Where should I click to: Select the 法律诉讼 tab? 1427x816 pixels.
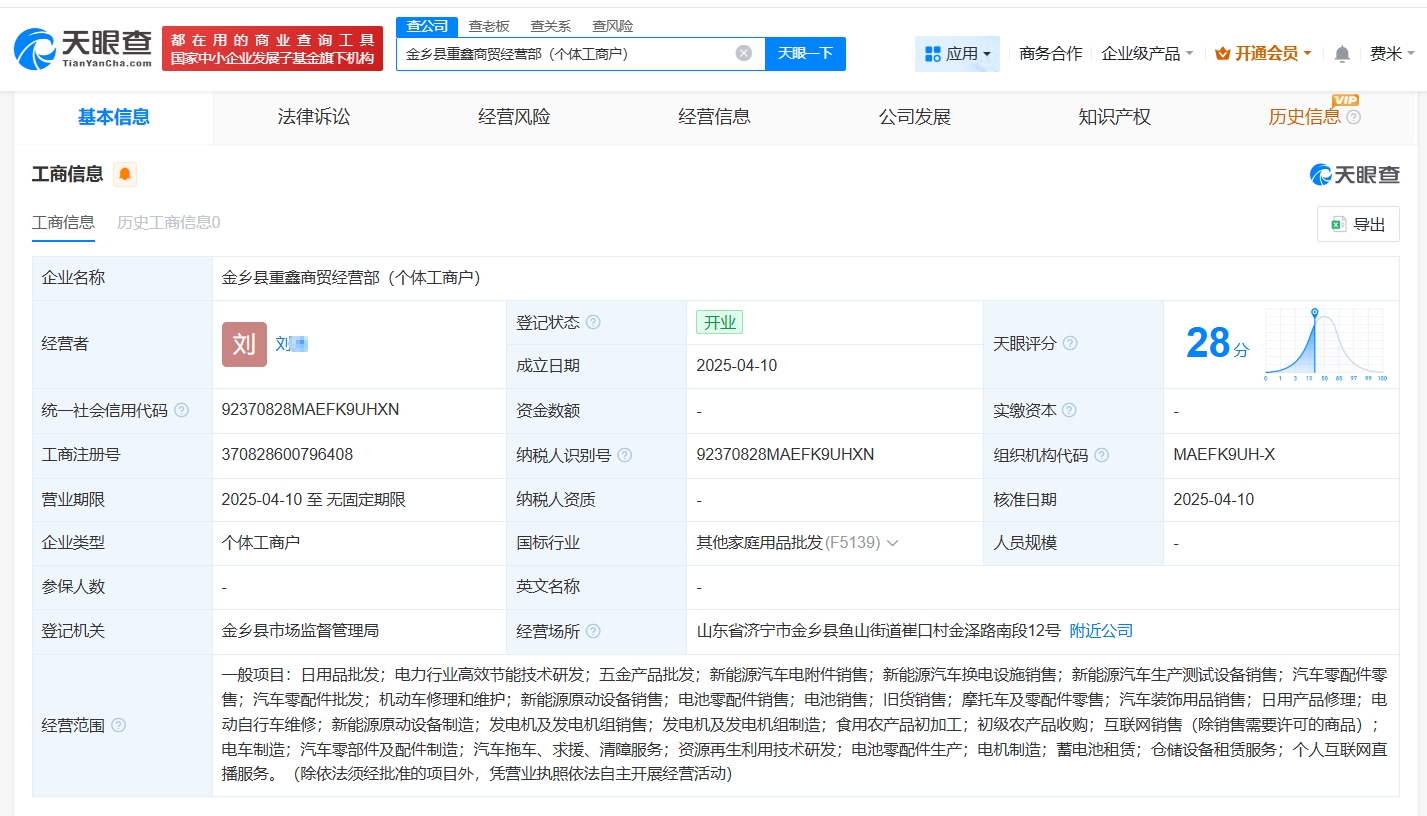(314, 117)
